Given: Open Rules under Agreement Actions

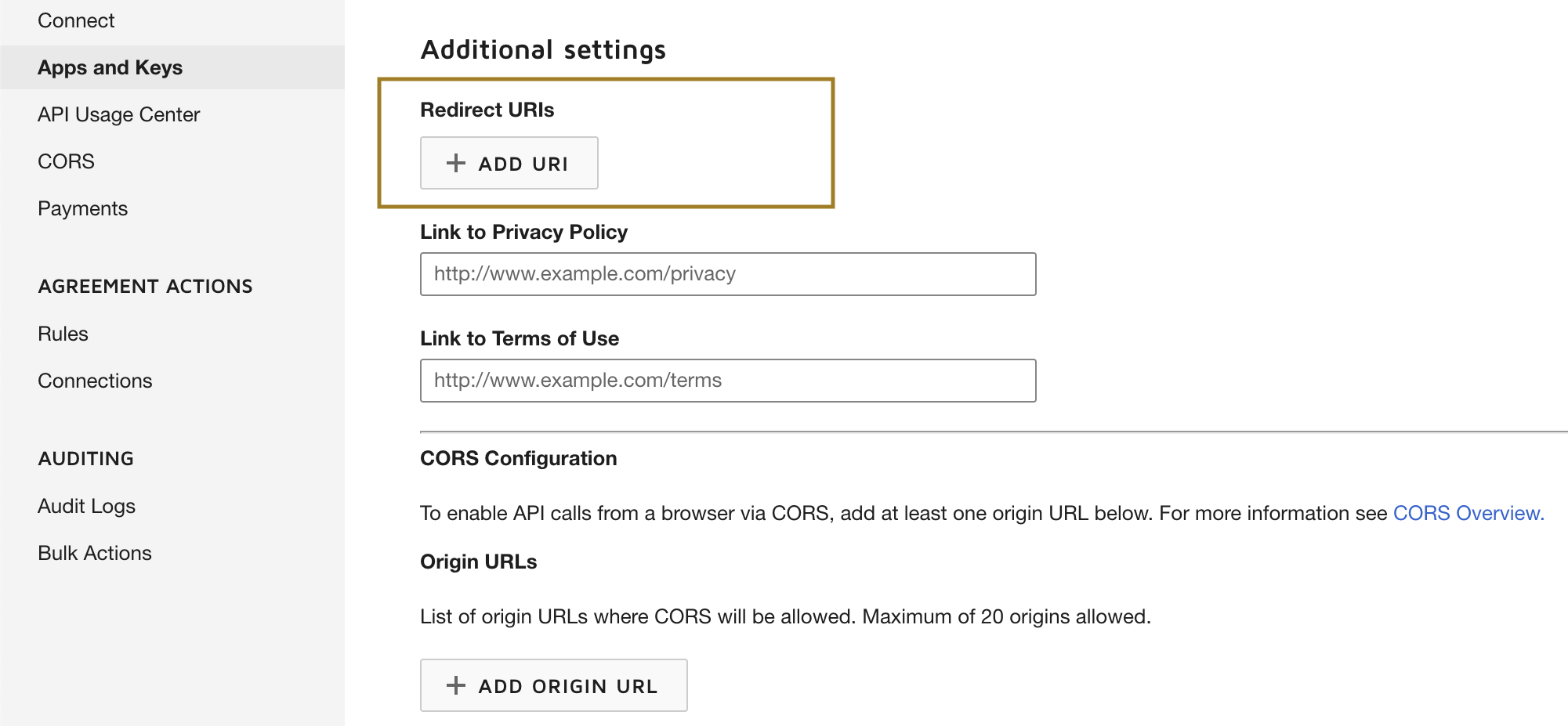Looking at the screenshot, I should pos(63,334).
